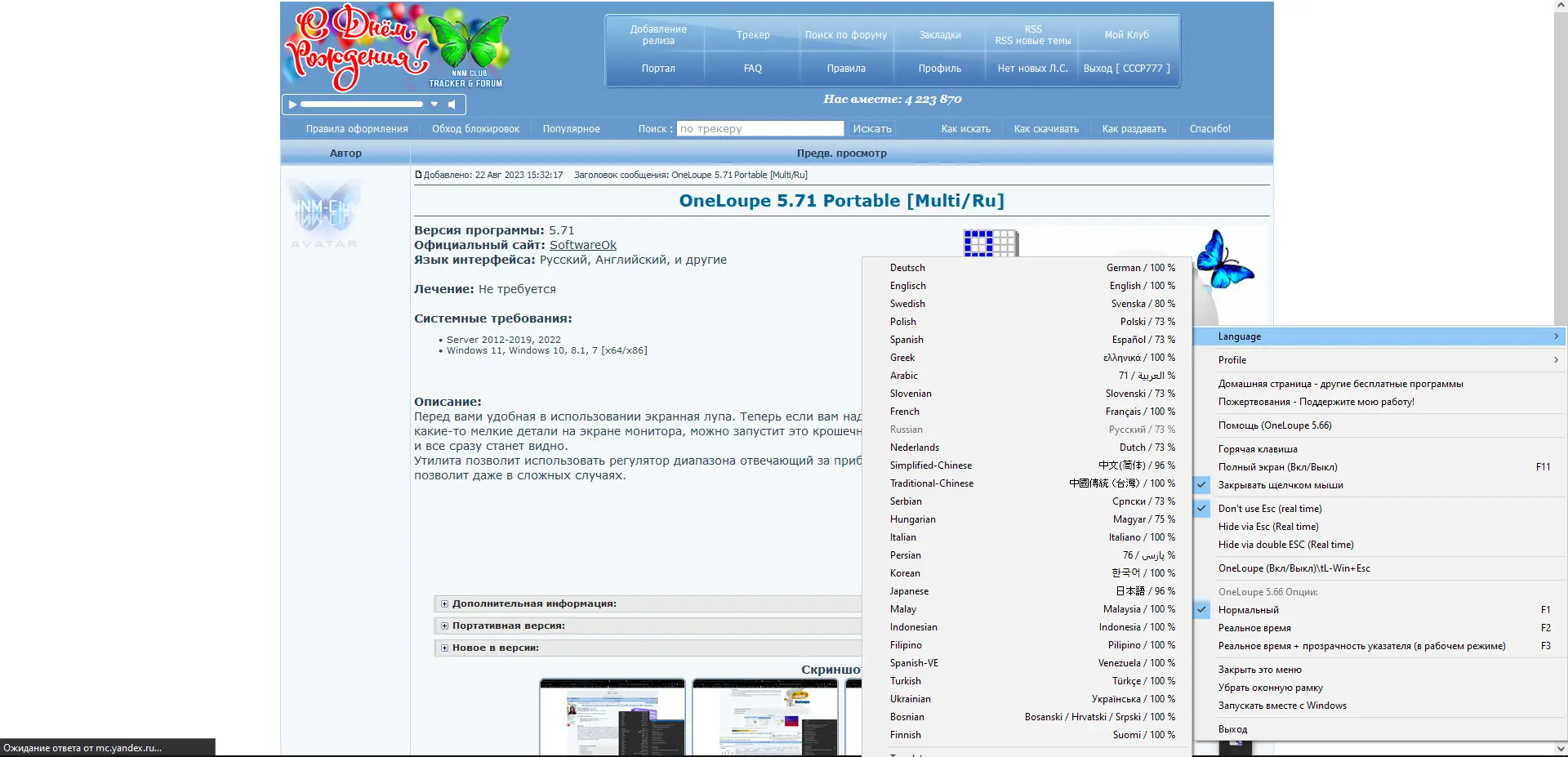This screenshot has height=757, width=1568.
Task: Focus the по трекеру search field
Action: pyautogui.click(x=760, y=129)
